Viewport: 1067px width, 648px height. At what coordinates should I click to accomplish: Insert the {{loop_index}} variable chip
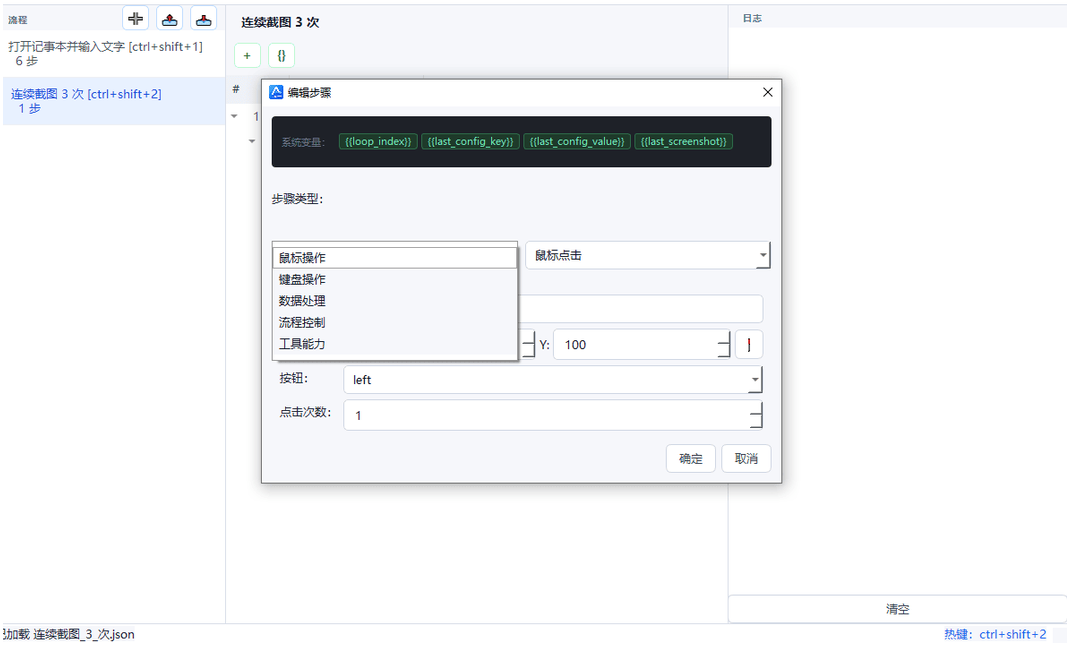378,142
